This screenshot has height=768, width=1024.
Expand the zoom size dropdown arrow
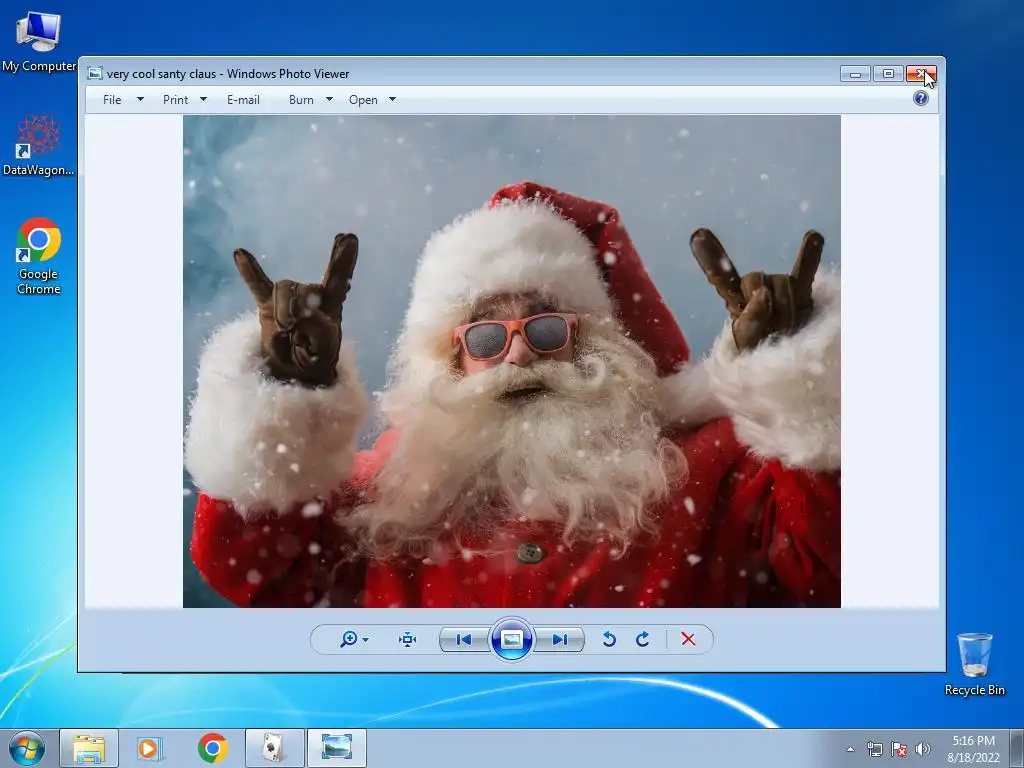tap(366, 639)
